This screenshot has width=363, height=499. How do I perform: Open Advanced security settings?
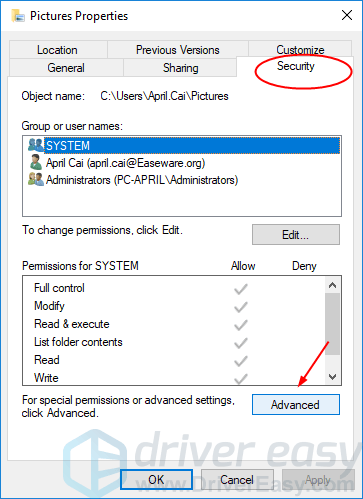(x=296, y=405)
